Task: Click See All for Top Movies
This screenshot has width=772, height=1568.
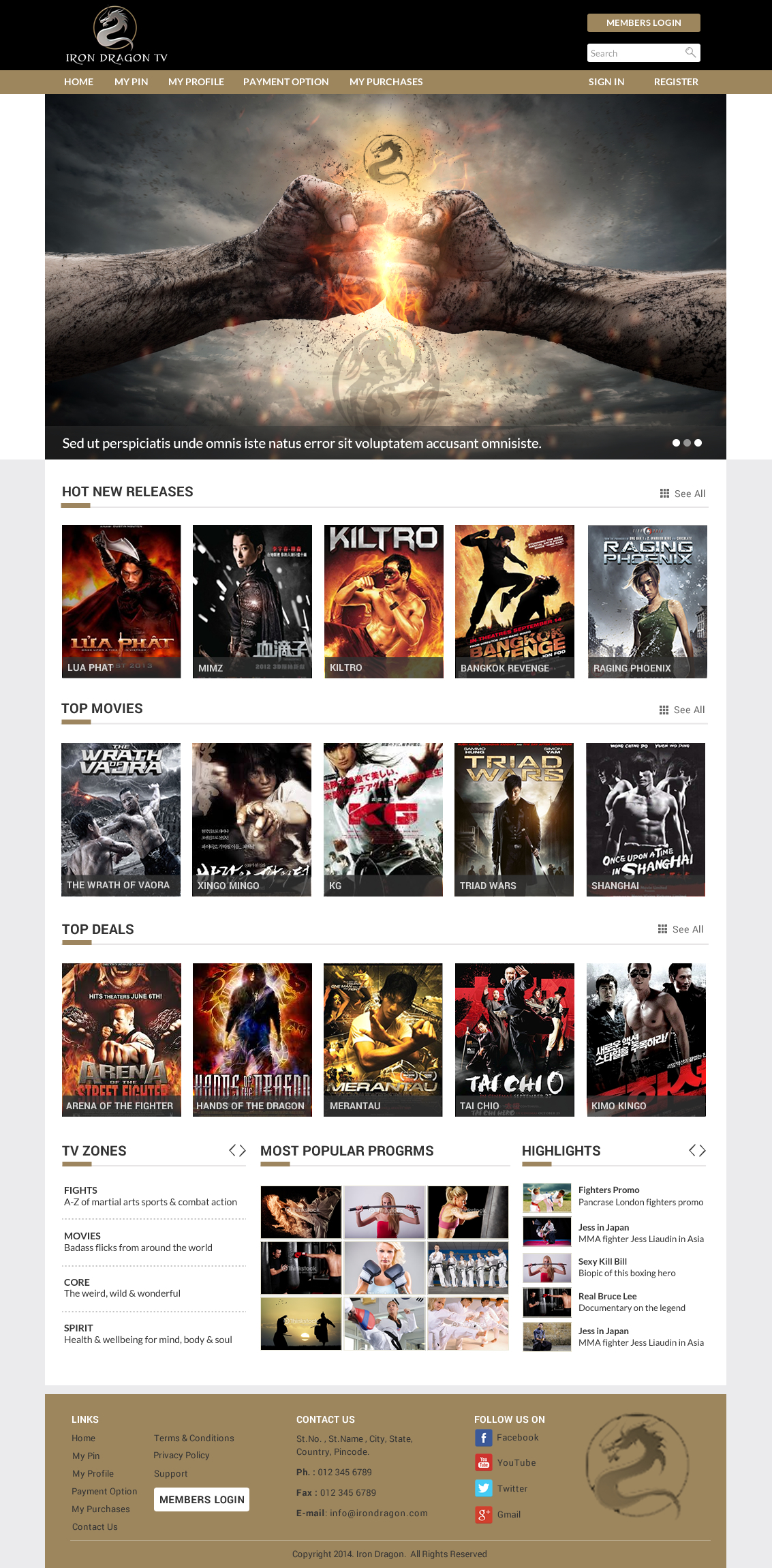Action: [690, 710]
